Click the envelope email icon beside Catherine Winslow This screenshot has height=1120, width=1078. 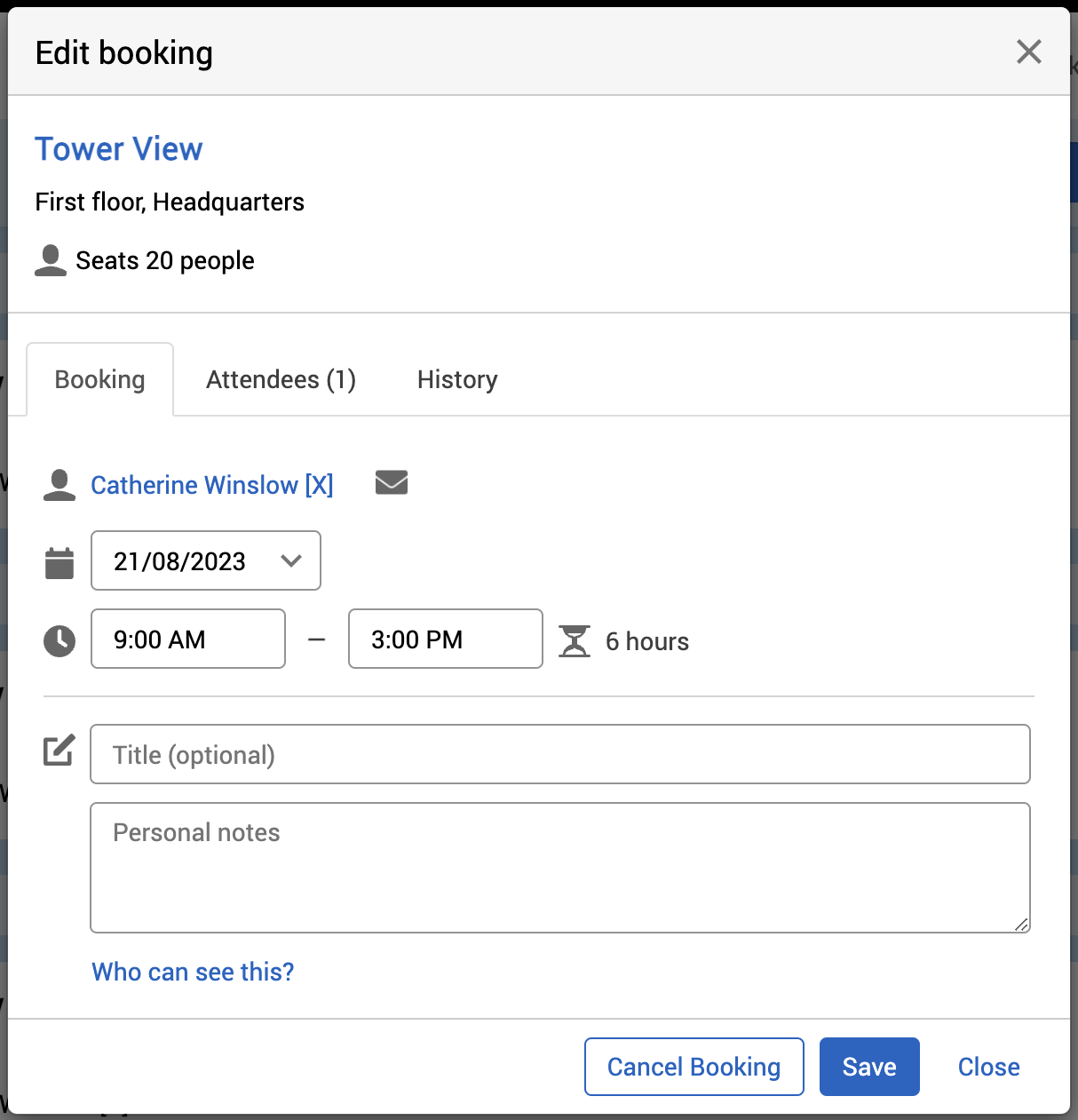coord(391,482)
